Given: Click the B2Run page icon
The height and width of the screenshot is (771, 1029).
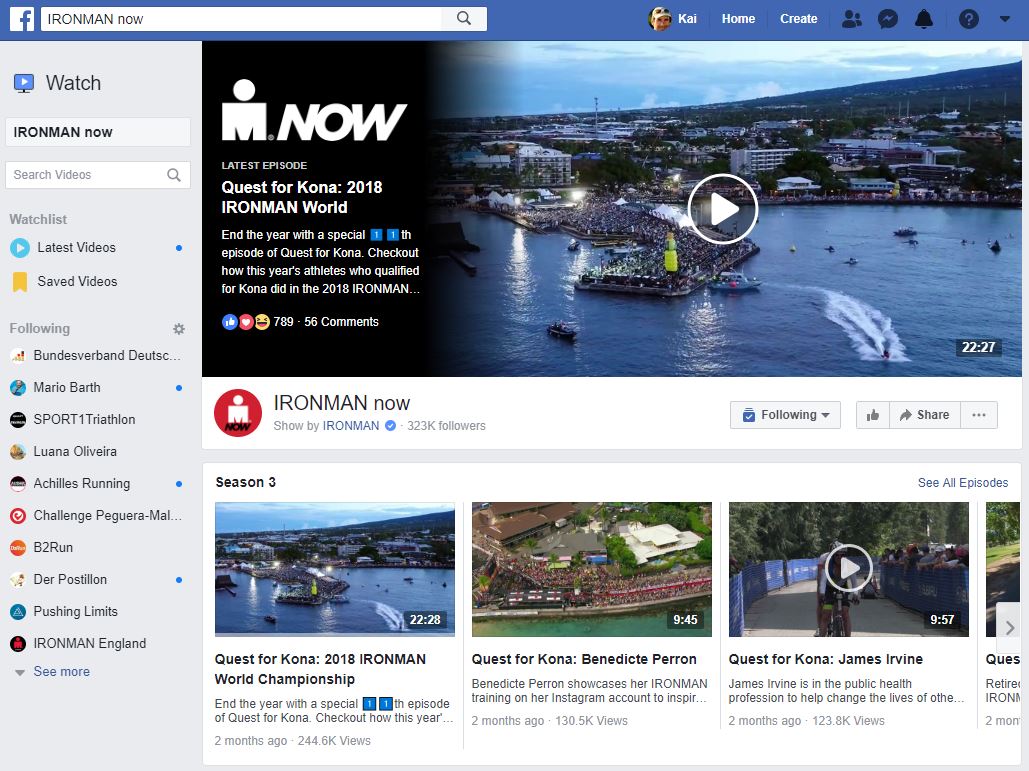Looking at the screenshot, I should tap(18, 548).
